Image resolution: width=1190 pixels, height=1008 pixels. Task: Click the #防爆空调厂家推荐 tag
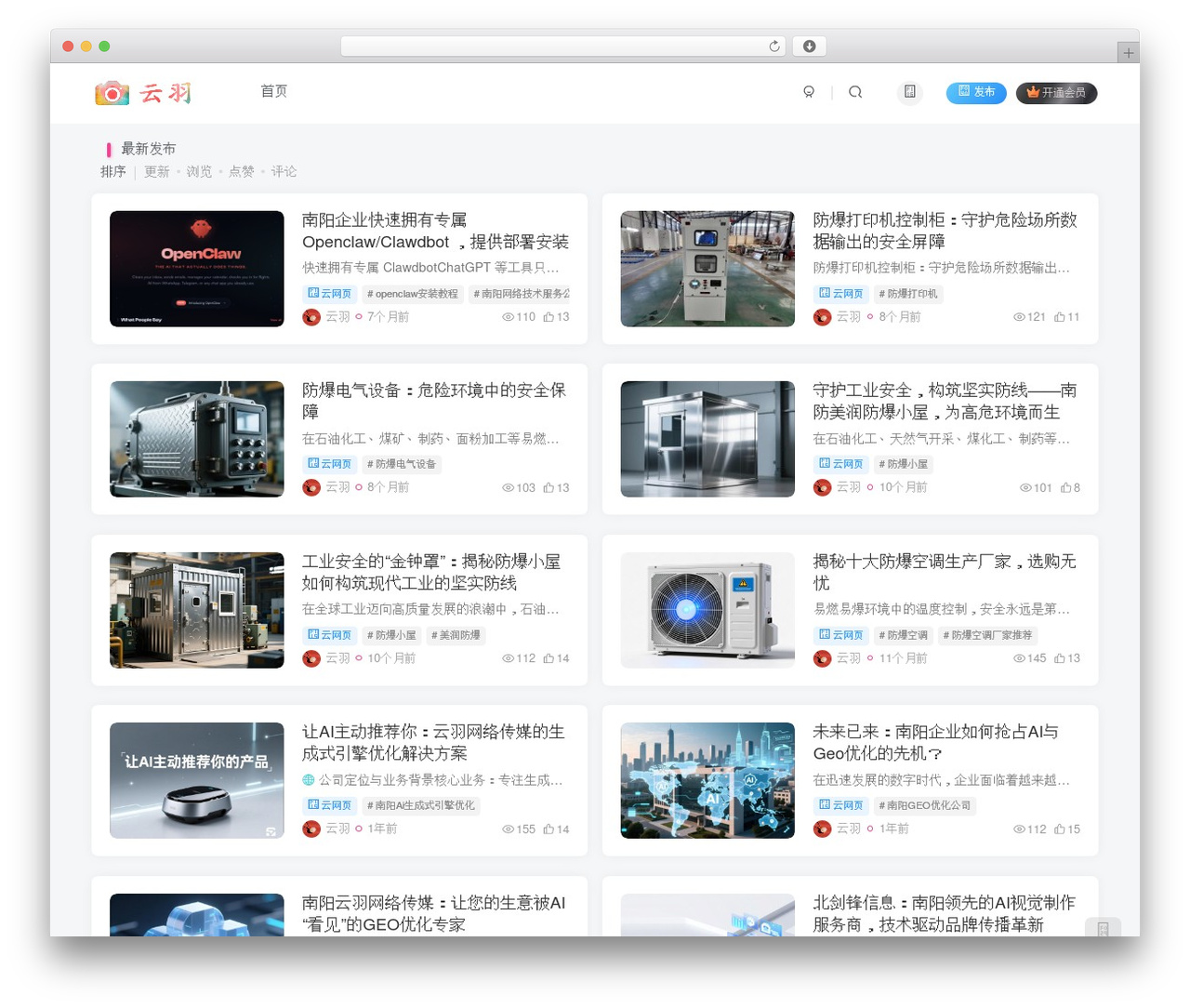tap(987, 635)
